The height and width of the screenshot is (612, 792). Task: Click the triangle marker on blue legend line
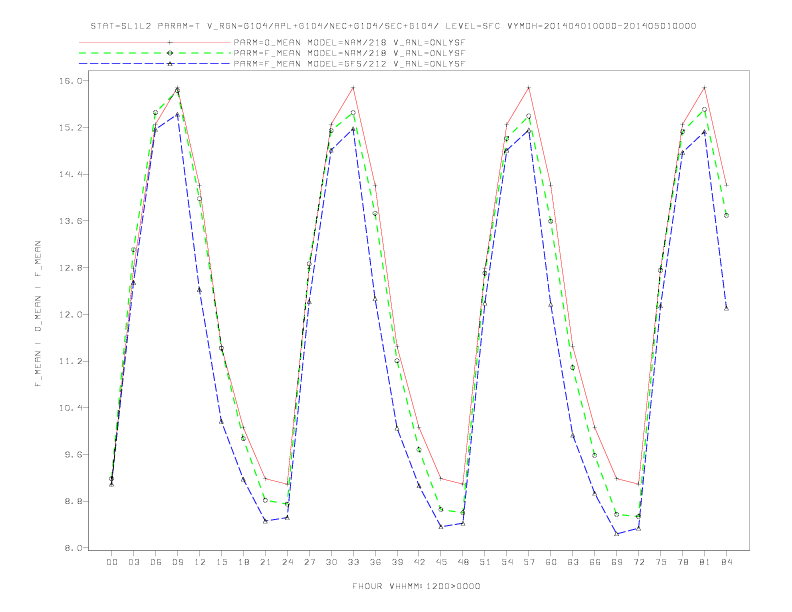(x=170, y=64)
